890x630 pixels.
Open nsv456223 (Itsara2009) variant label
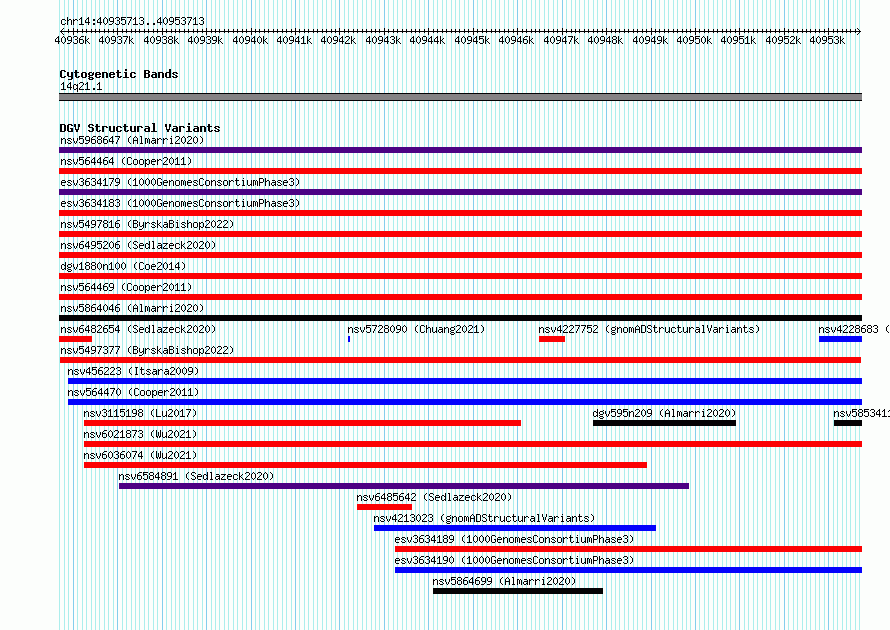[133, 371]
